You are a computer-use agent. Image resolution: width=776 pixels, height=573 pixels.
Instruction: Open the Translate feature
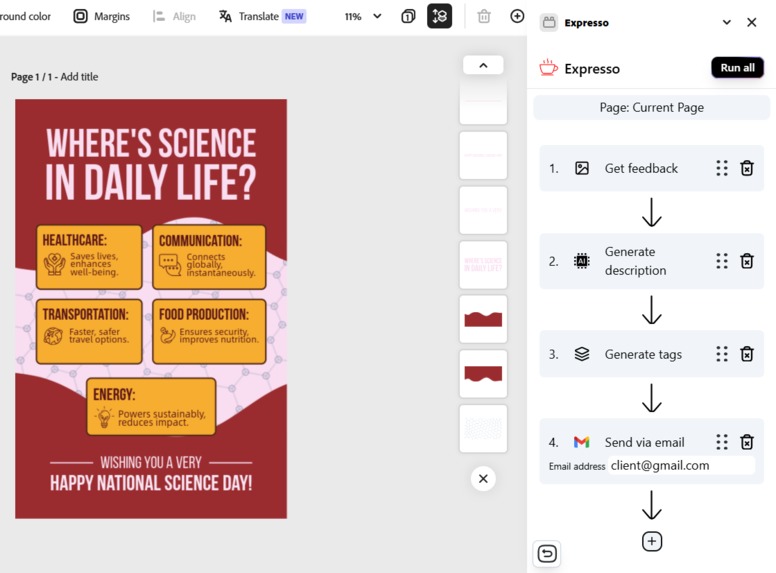click(x=262, y=16)
